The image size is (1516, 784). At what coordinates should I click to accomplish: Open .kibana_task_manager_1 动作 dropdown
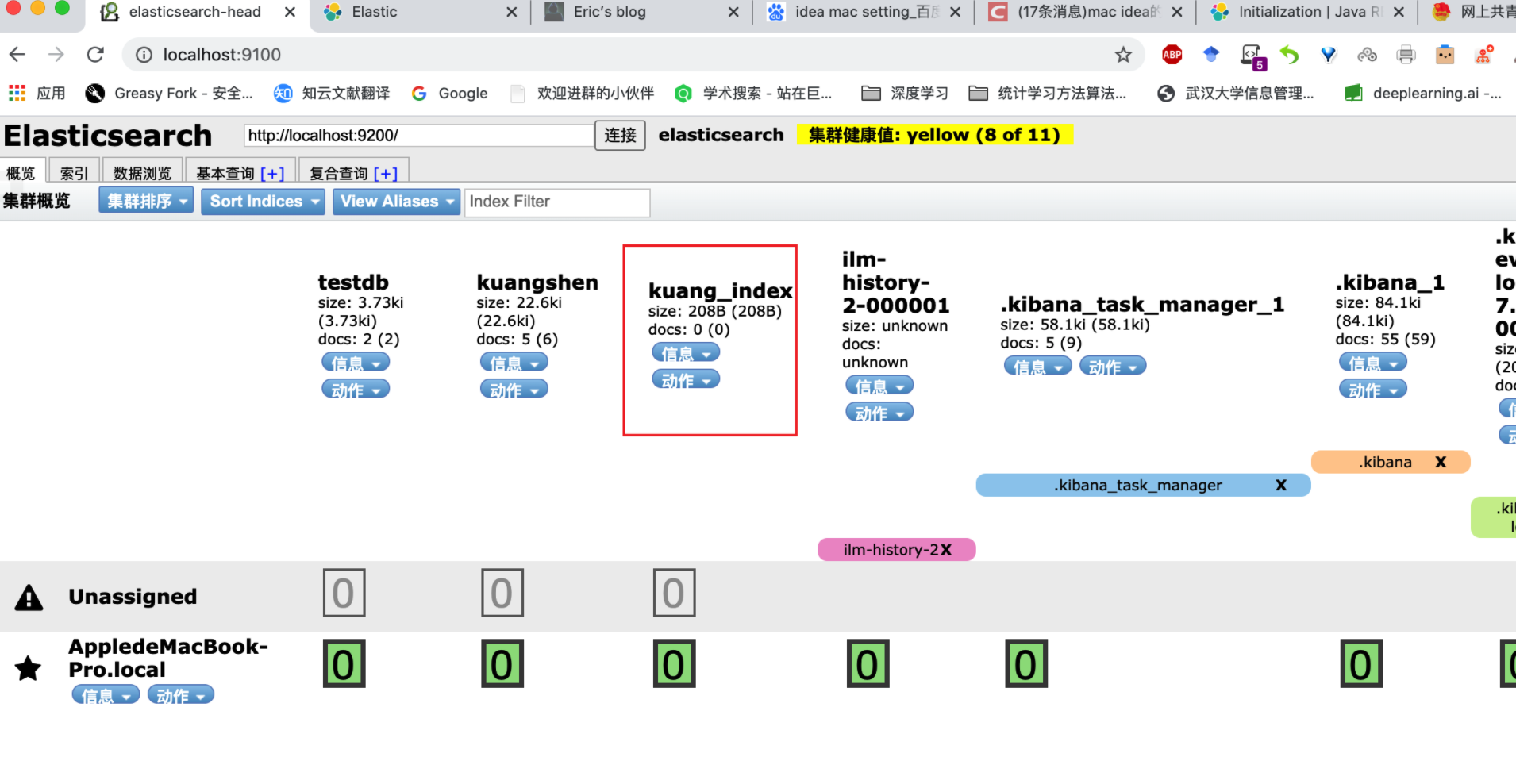(1113, 366)
